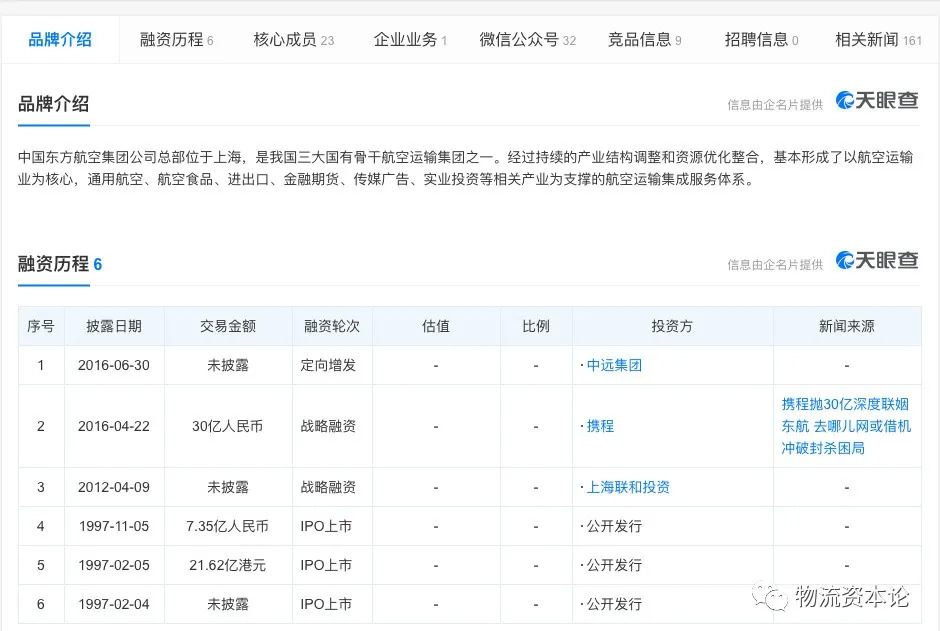940x631 pixels.
Task: Select the 企业业务 tab
Action: [x=410, y=40]
